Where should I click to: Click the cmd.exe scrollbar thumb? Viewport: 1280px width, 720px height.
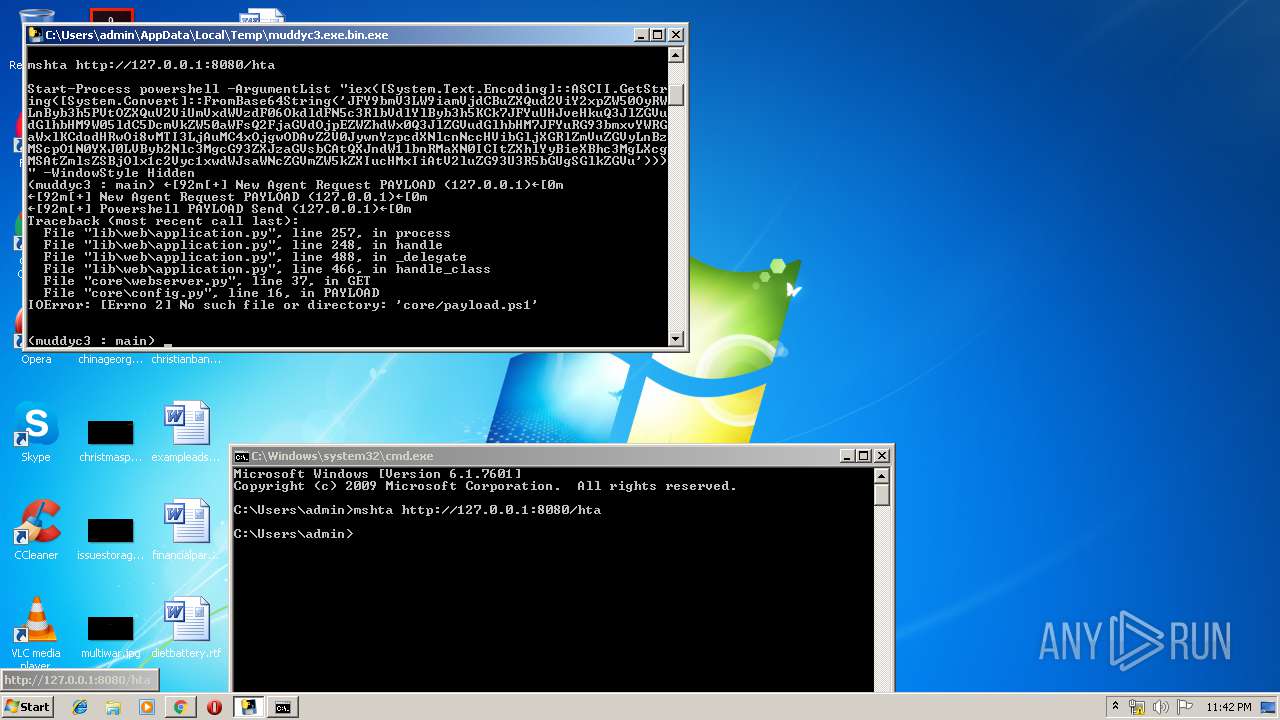[881, 495]
